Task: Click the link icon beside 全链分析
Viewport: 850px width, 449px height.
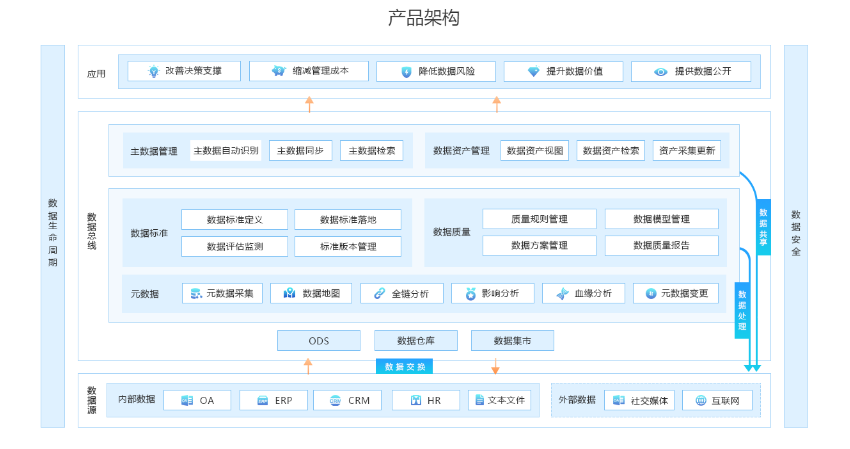Action: pyautogui.click(x=379, y=294)
